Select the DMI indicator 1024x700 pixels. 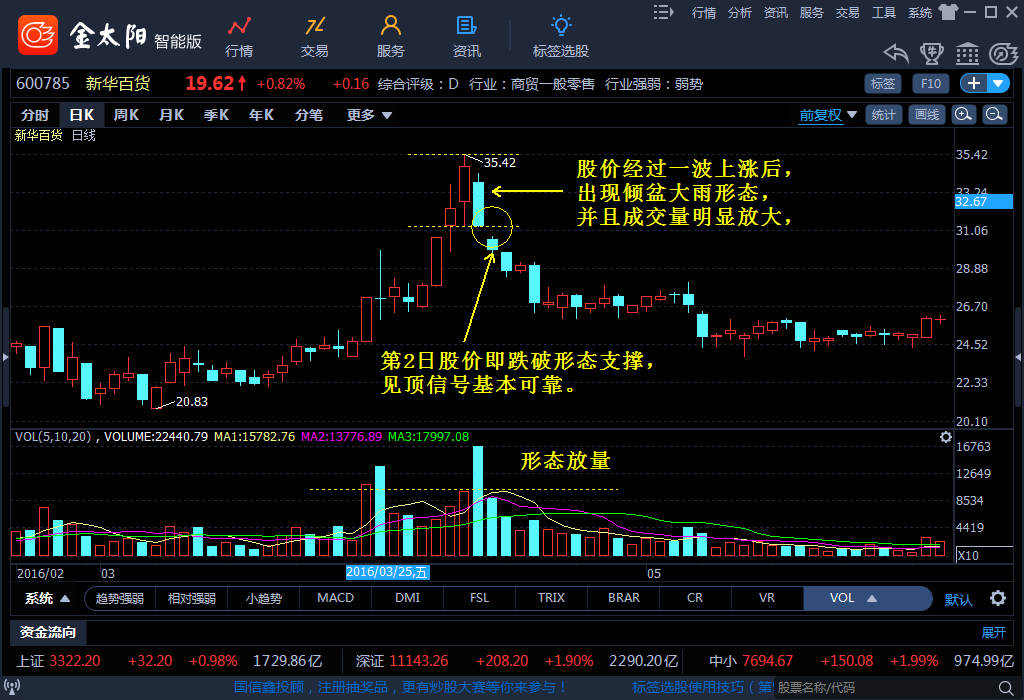(408, 598)
